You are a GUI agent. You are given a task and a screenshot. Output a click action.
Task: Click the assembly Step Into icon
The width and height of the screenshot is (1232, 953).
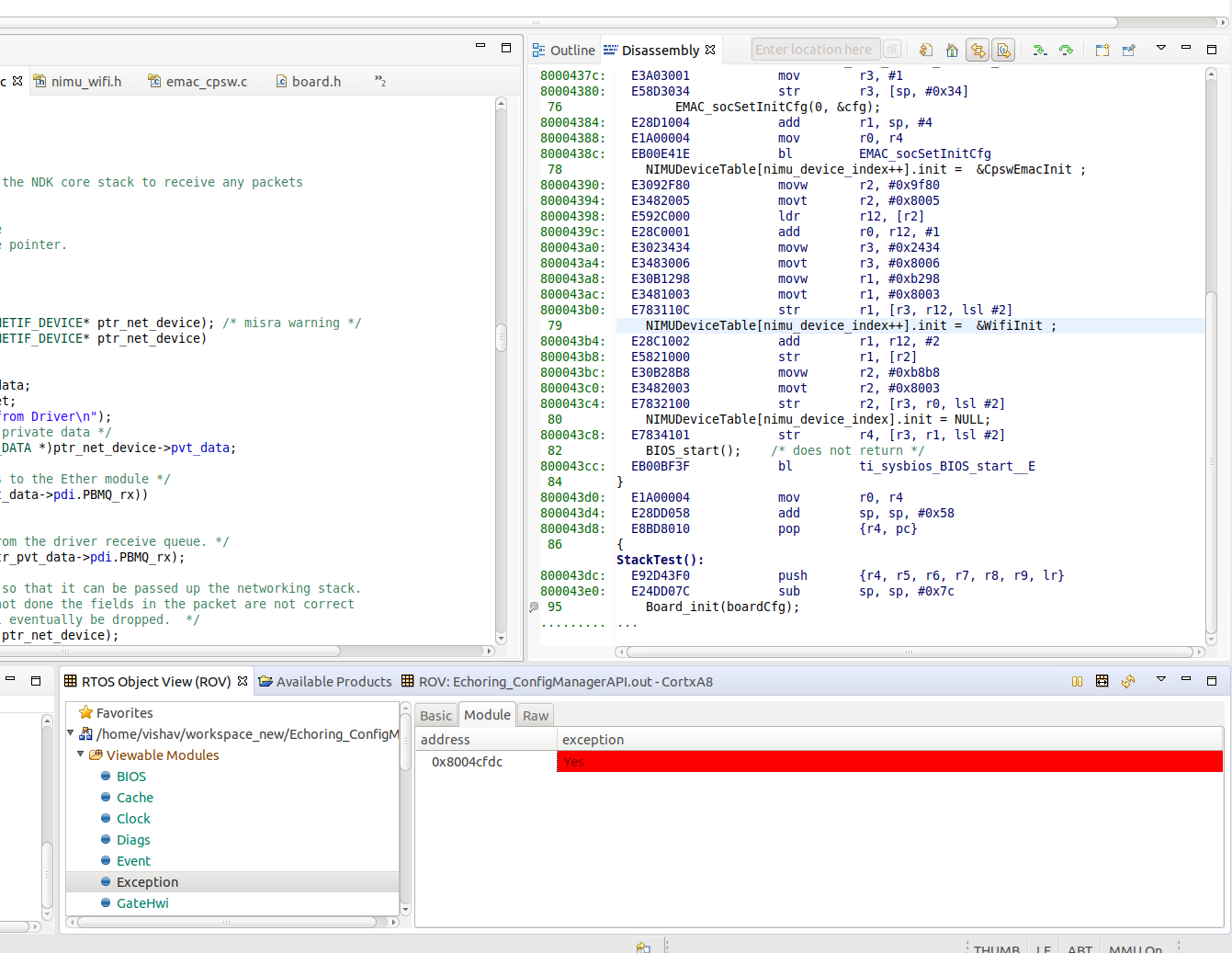(x=1040, y=51)
